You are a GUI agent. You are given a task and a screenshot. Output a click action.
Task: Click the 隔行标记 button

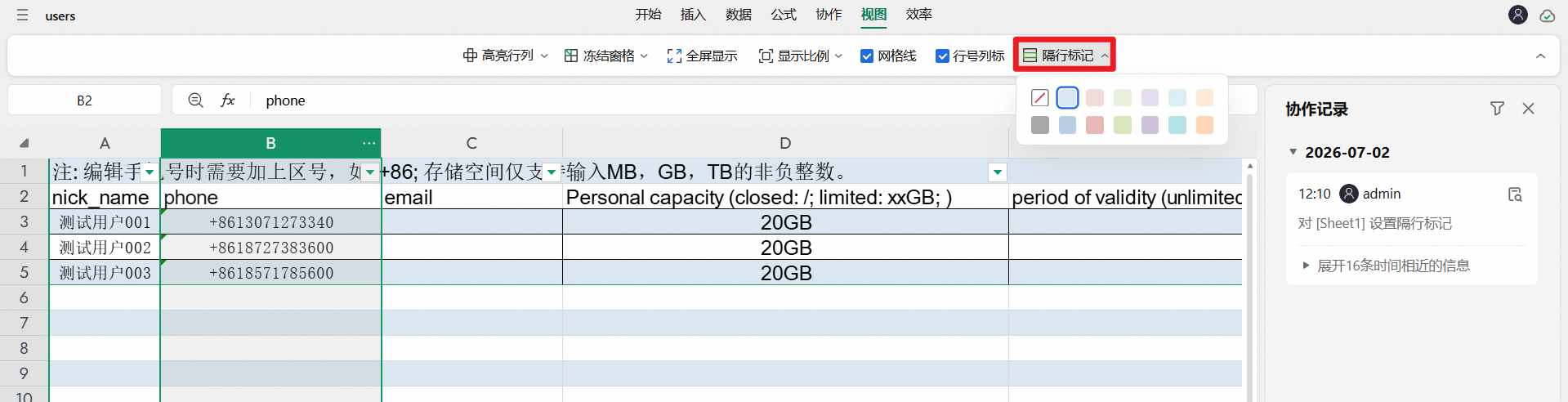click(x=1065, y=55)
